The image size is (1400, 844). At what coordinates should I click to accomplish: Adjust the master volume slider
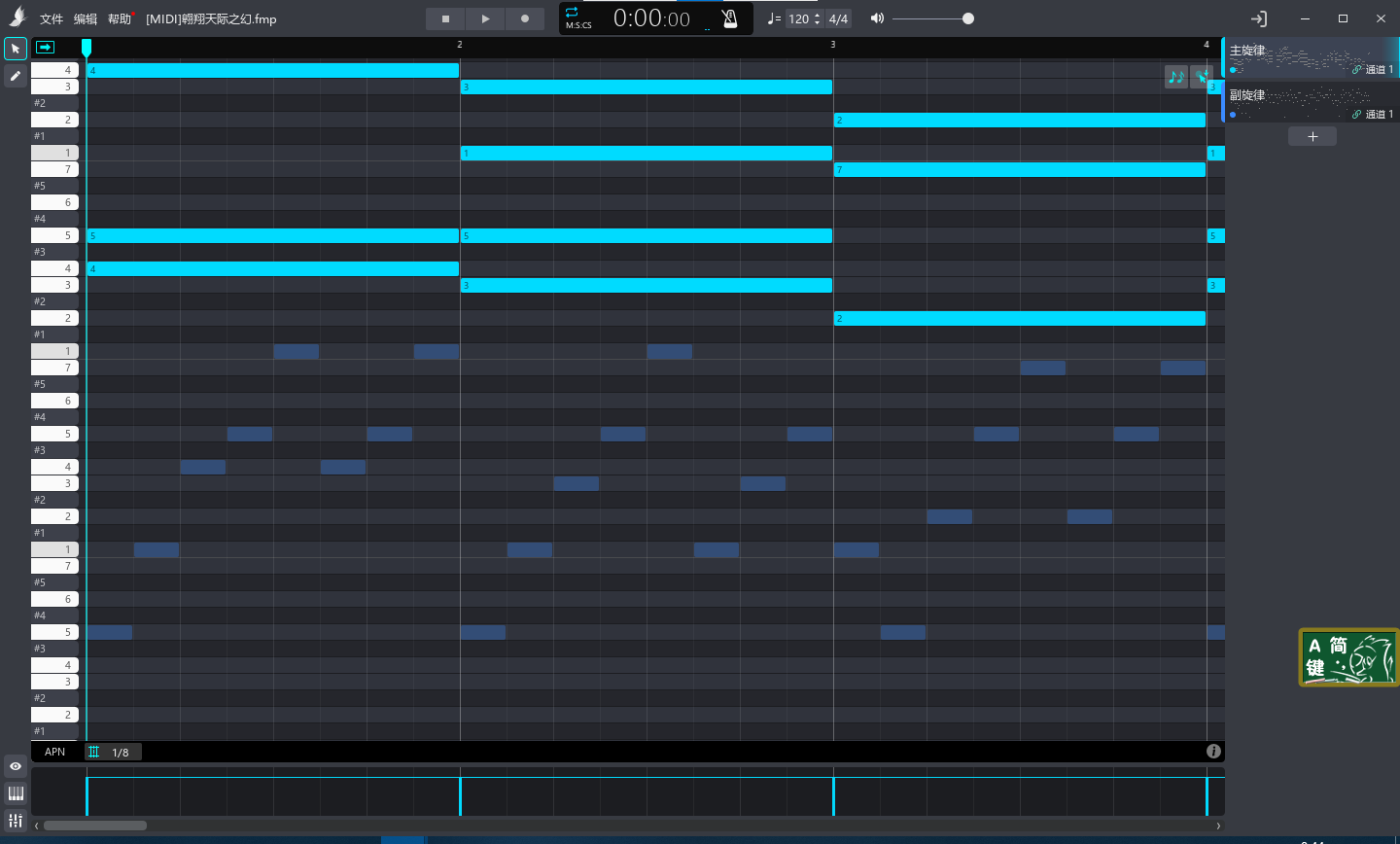[932, 18]
